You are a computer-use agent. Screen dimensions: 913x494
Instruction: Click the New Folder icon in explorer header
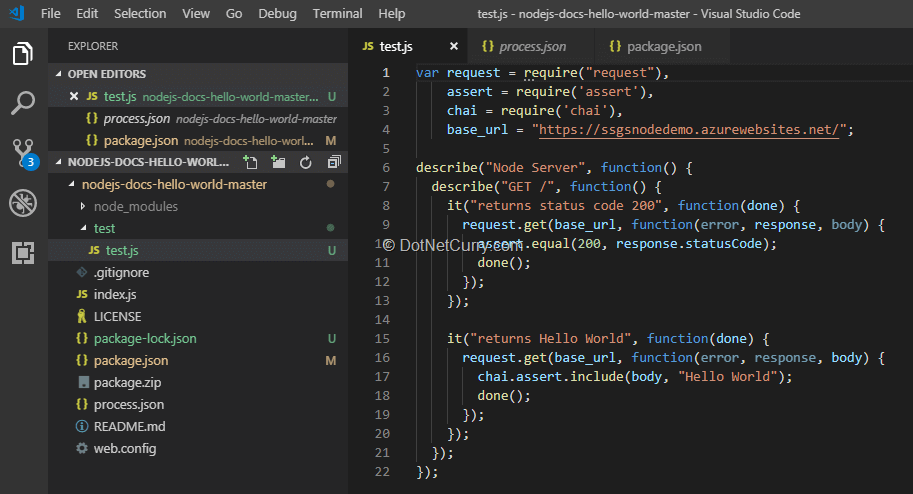278,162
